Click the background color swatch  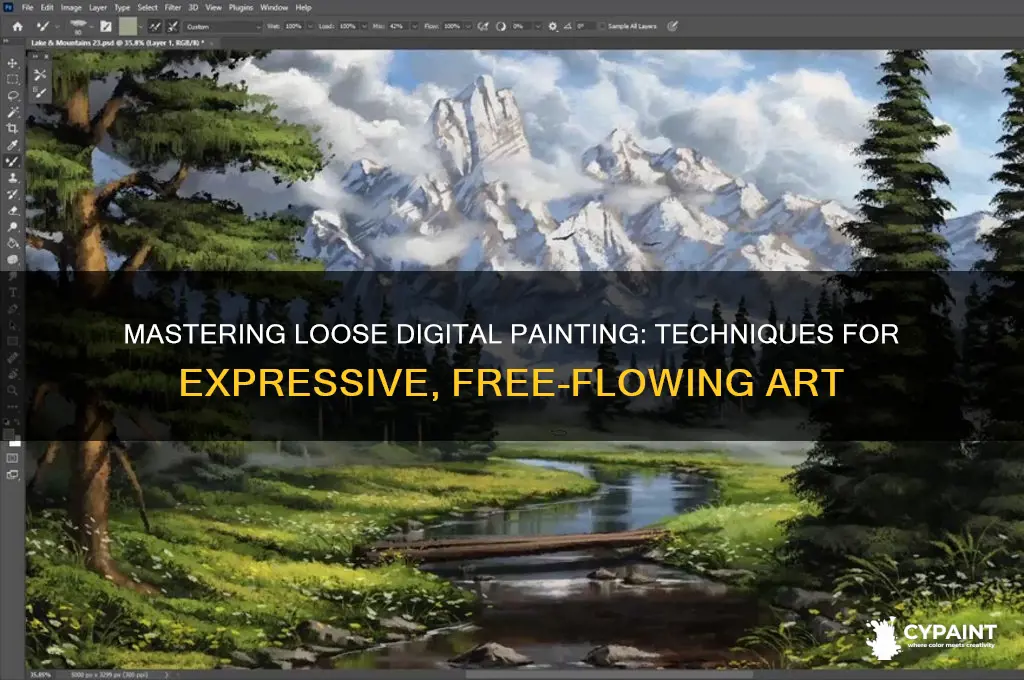pyautogui.click(x=16, y=442)
